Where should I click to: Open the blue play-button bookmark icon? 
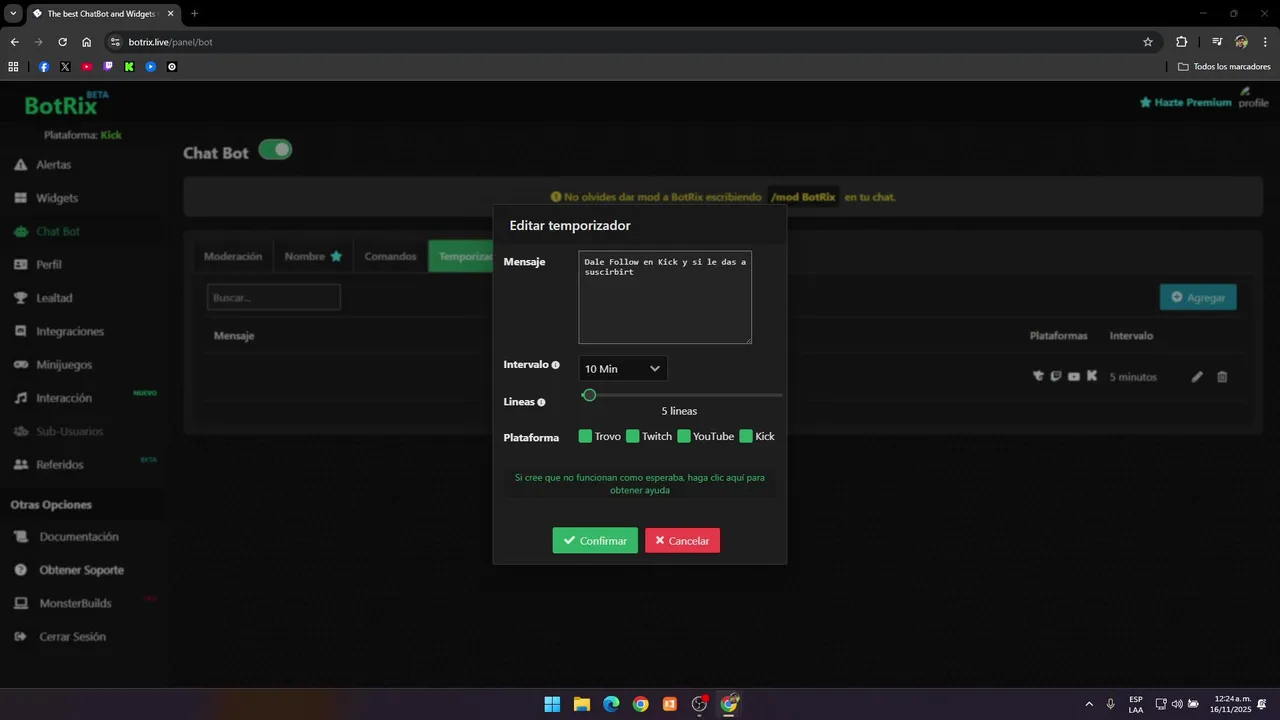(151, 67)
